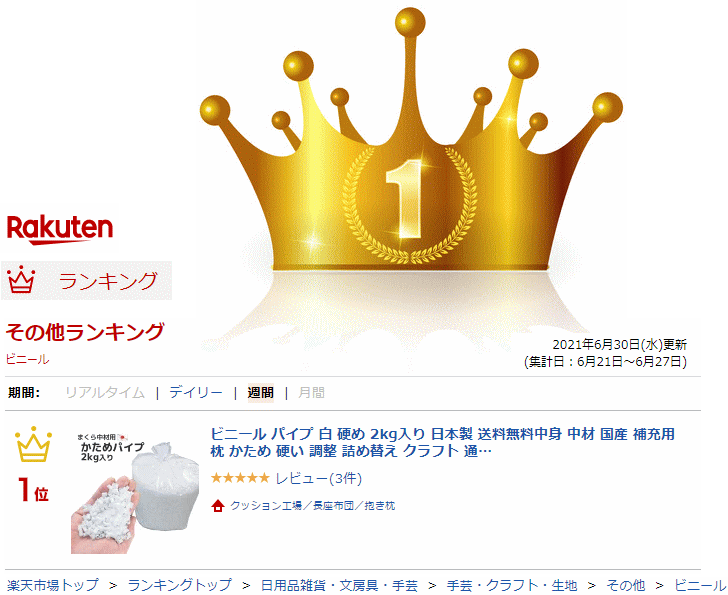Open the レビュー(3件) reviews link
The image size is (728, 595).
[318, 479]
